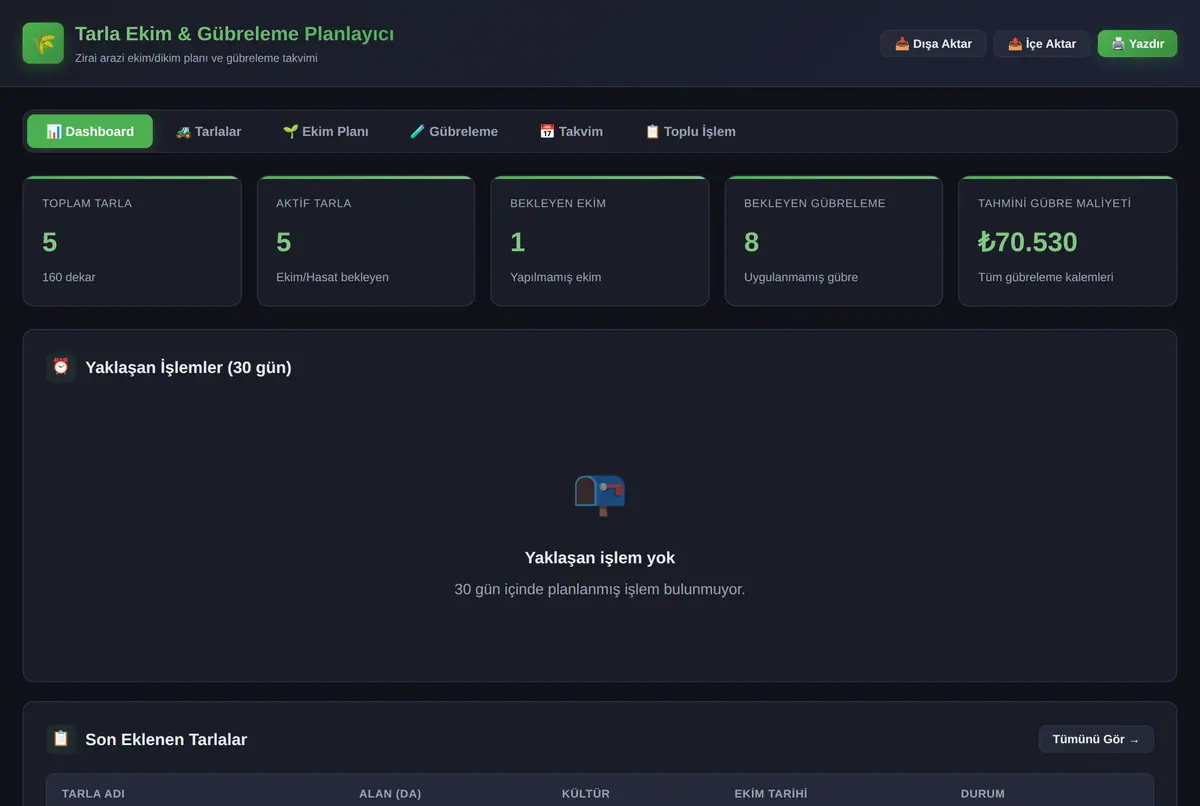
Task: Switch to the Tarlalar tab
Action: pos(208,131)
